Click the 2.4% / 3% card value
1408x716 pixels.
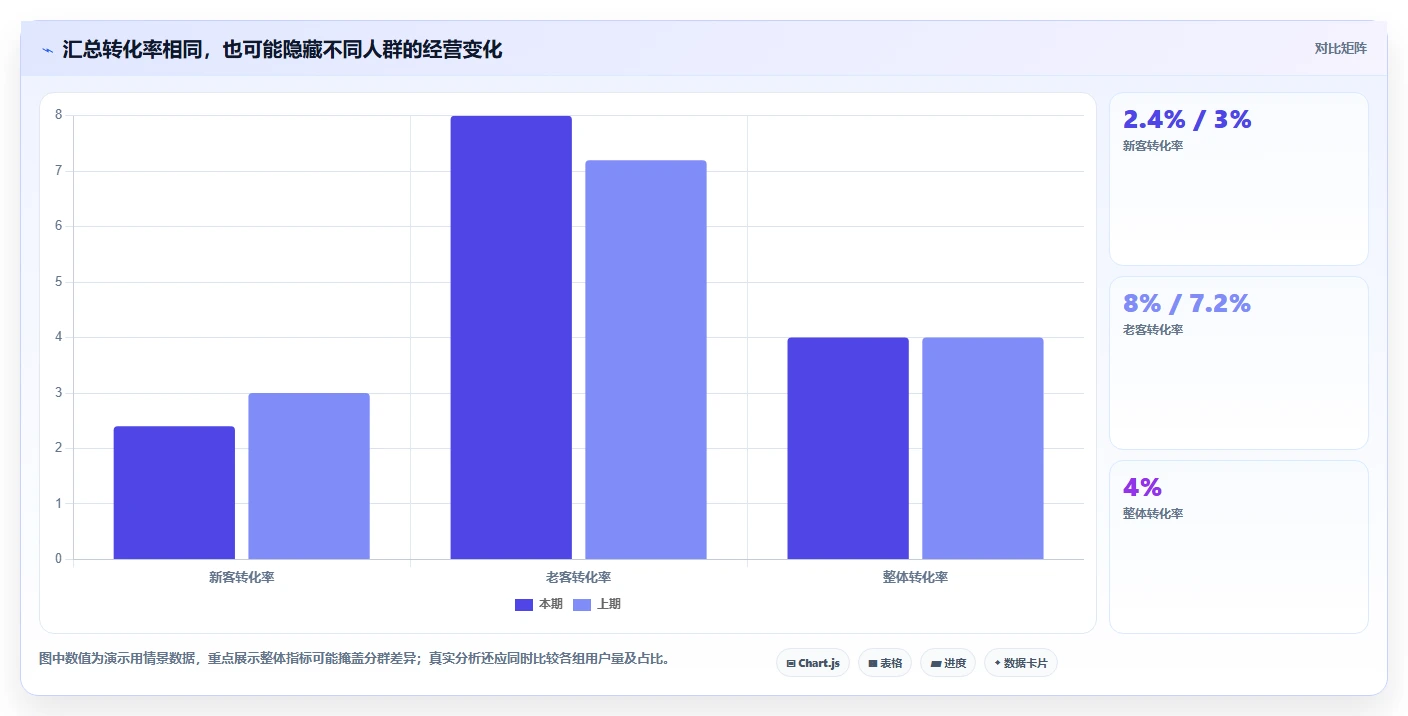coord(1187,120)
